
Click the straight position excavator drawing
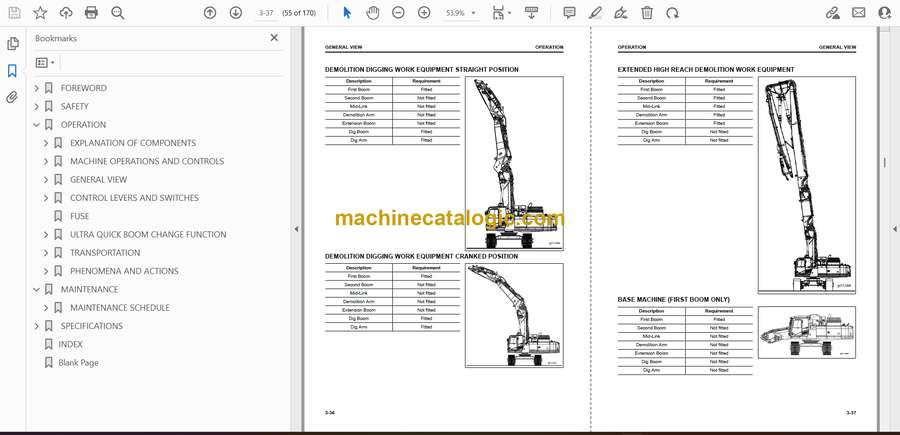[514, 164]
